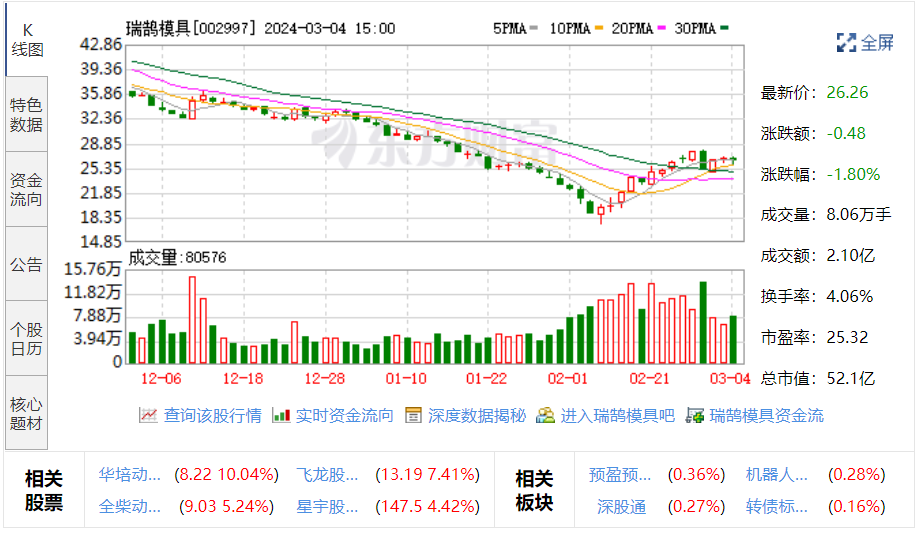Click the (0.36%) change for 预盈预
The image size is (922, 540).
(696, 474)
